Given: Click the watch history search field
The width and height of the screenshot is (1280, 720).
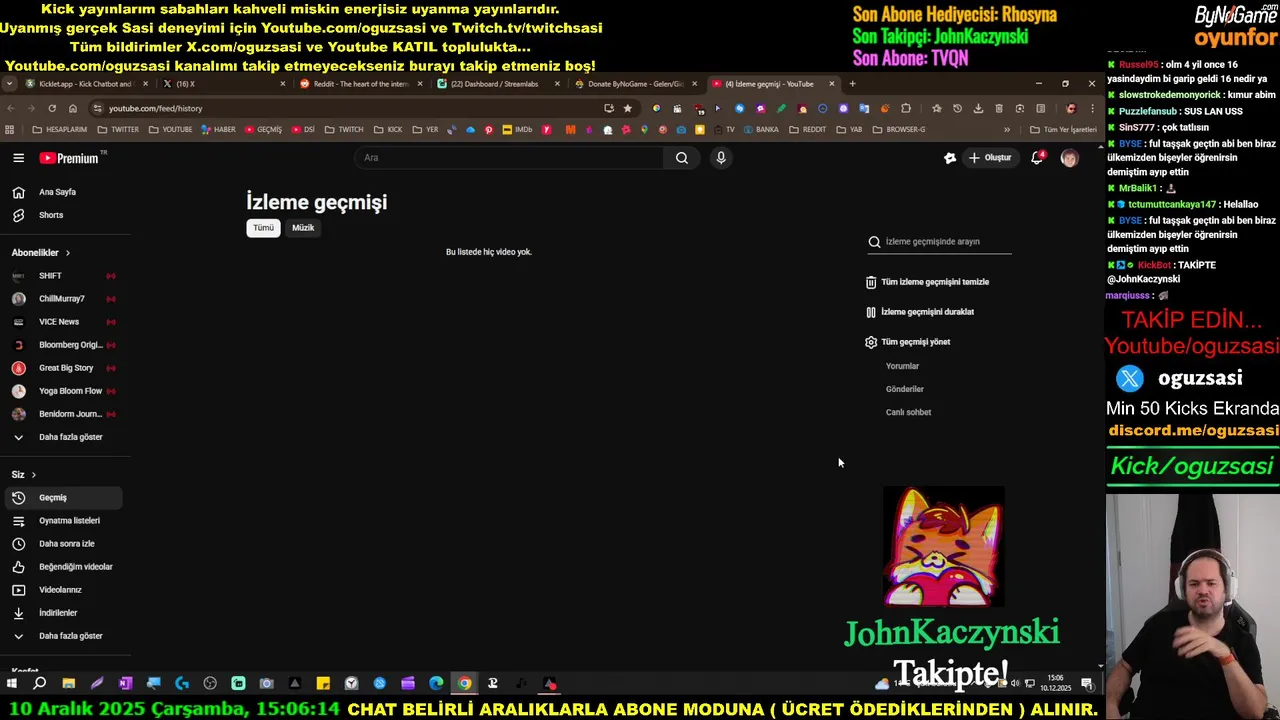Looking at the screenshot, I should [940, 242].
